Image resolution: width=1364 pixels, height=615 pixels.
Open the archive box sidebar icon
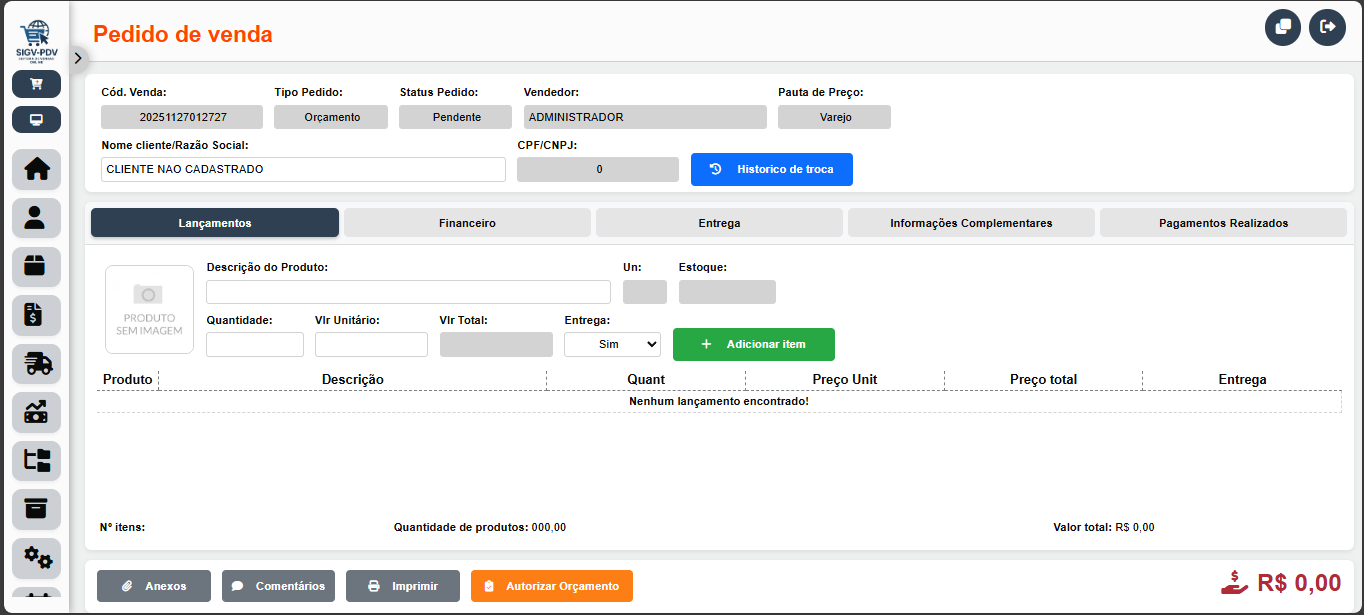coord(36,509)
